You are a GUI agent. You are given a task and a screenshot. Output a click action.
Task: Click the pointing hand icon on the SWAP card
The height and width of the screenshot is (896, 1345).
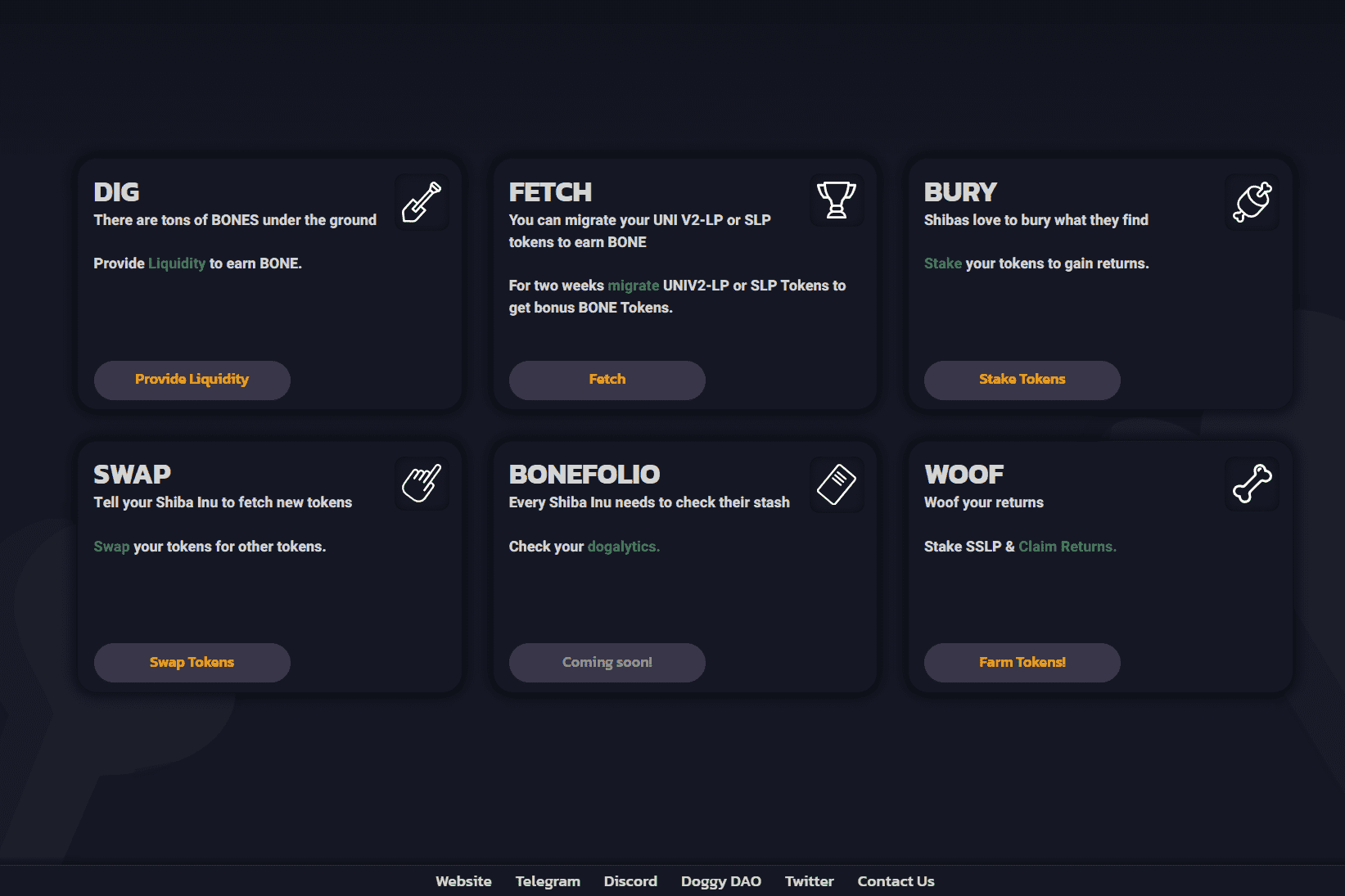[422, 483]
